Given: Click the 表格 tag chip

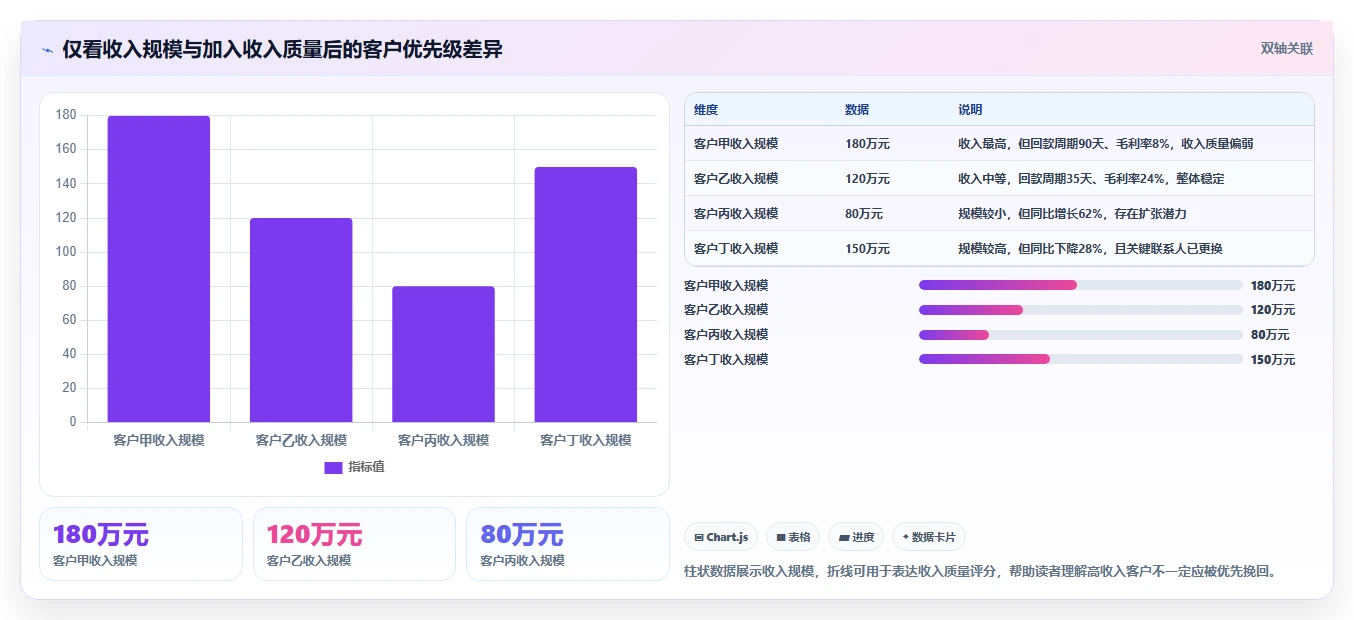Looking at the screenshot, I should click(x=793, y=537).
